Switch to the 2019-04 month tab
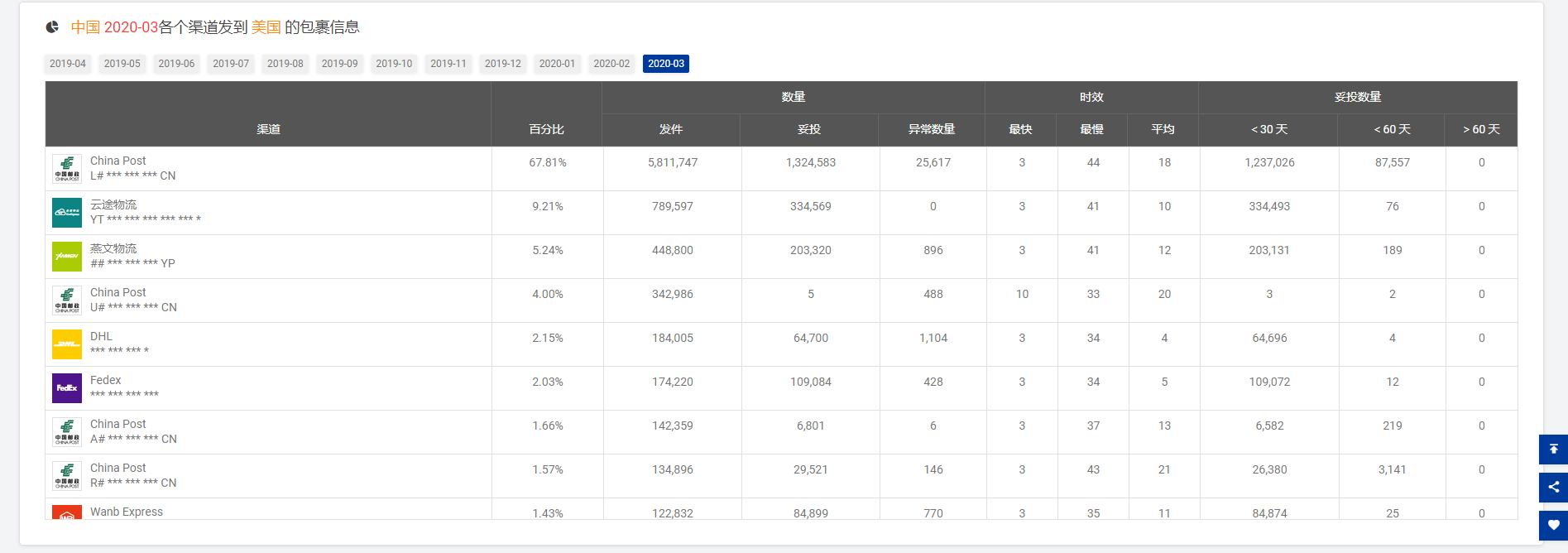The height and width of the screenshot is (553, 1568). (68, 64)
